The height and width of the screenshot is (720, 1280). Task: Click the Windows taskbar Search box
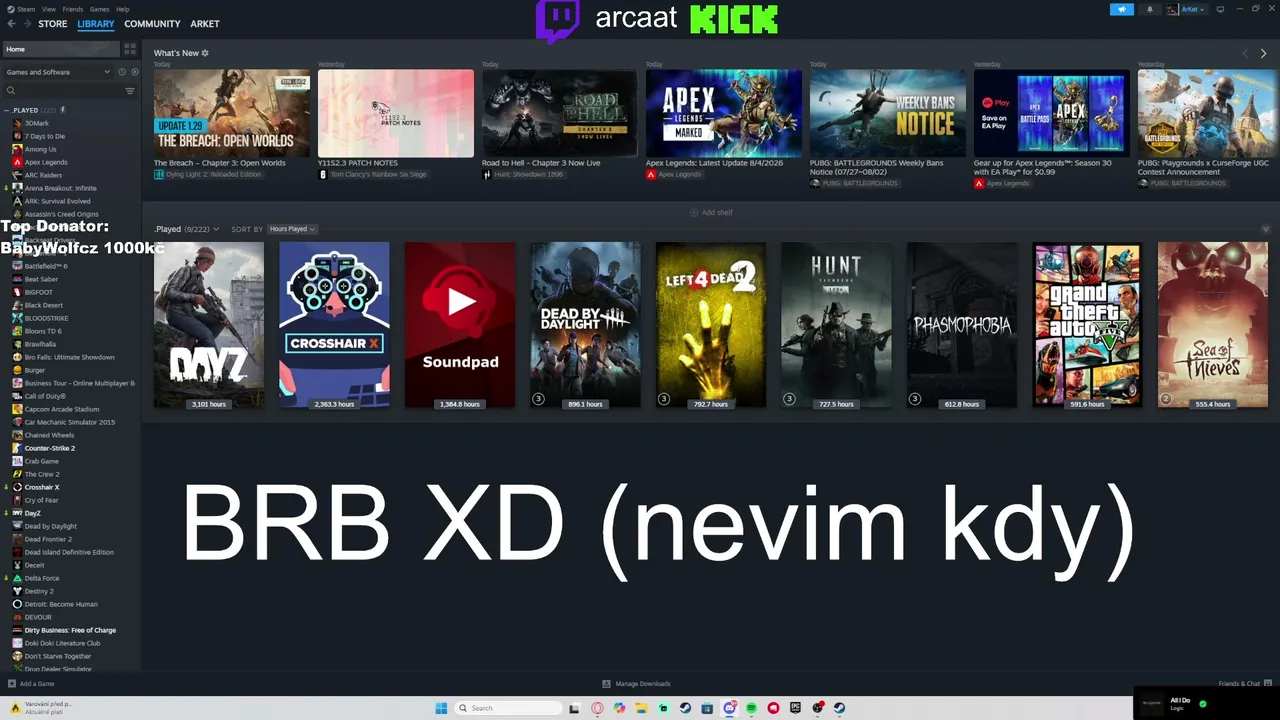coord(509,708)
